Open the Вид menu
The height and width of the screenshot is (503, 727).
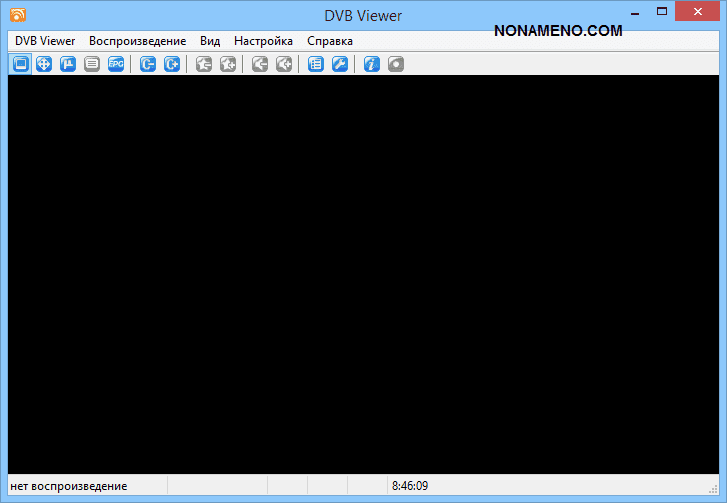[210, 41]
